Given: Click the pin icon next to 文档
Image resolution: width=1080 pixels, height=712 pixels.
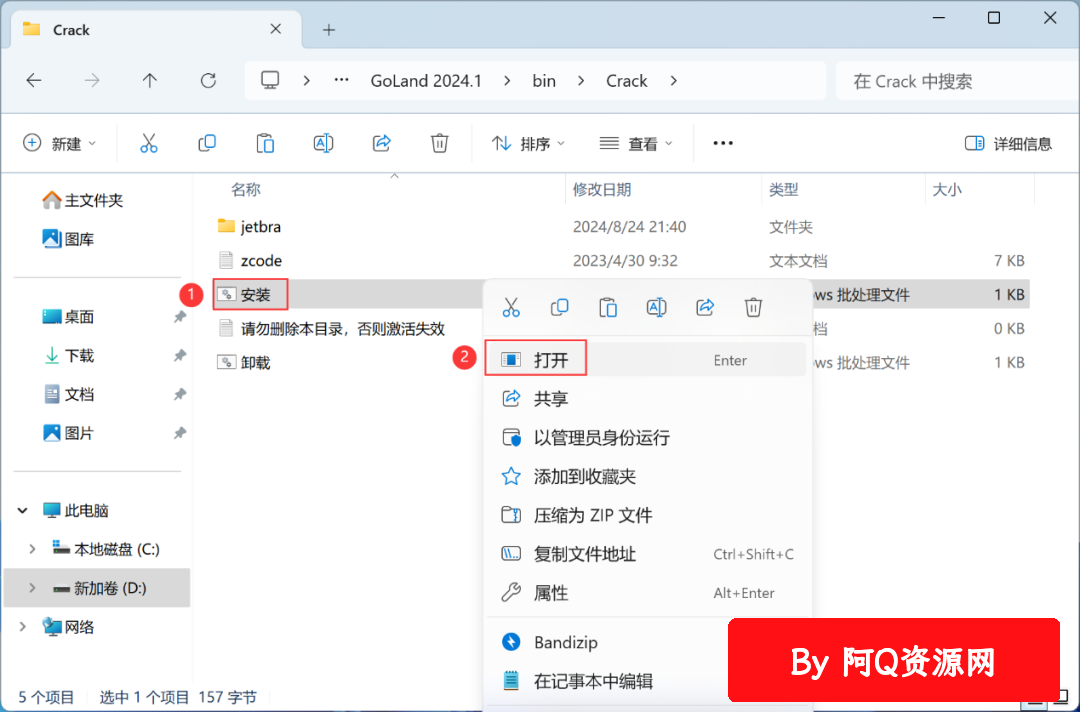Looking at the screenshot, I should [x=180, y=395].
